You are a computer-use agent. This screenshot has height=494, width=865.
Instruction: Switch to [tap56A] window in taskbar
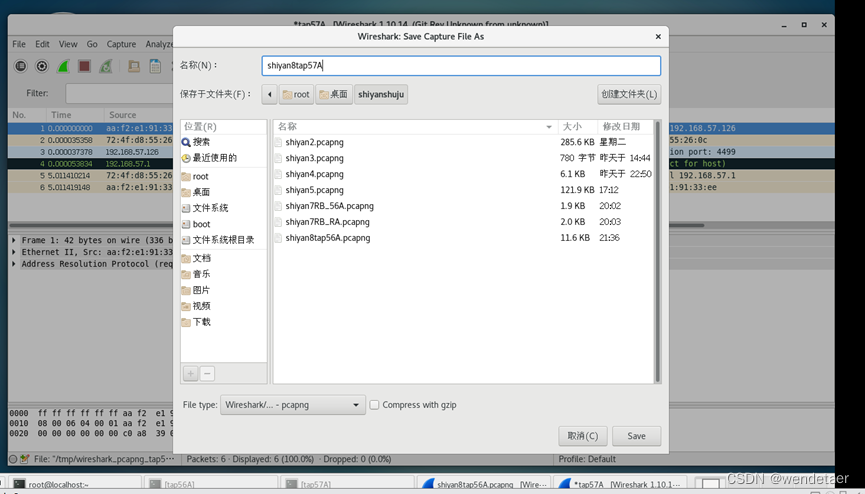[211, 484]
